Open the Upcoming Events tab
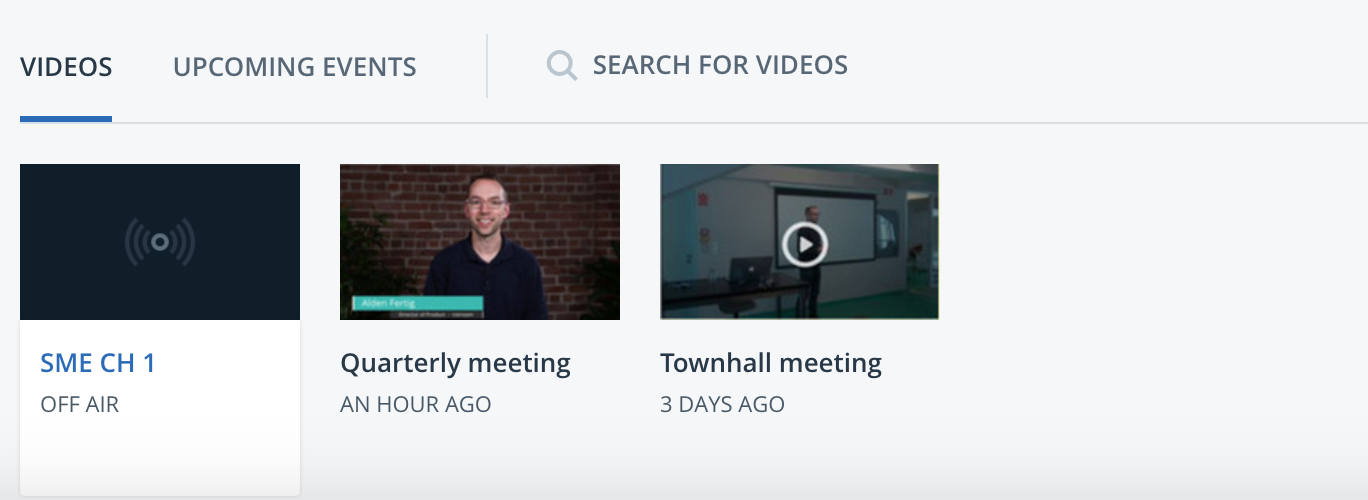1368x500 pixels. pyautogui.click(x=295, y=67)
